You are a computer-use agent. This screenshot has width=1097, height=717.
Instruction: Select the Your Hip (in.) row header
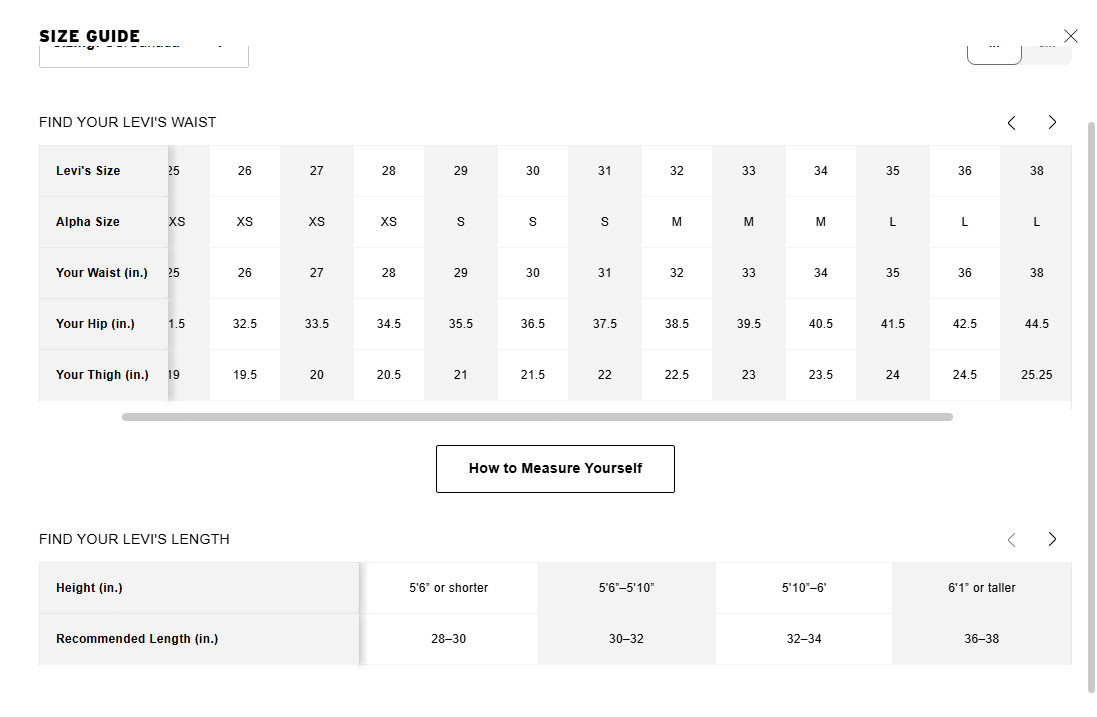click(x=104, y=324)
